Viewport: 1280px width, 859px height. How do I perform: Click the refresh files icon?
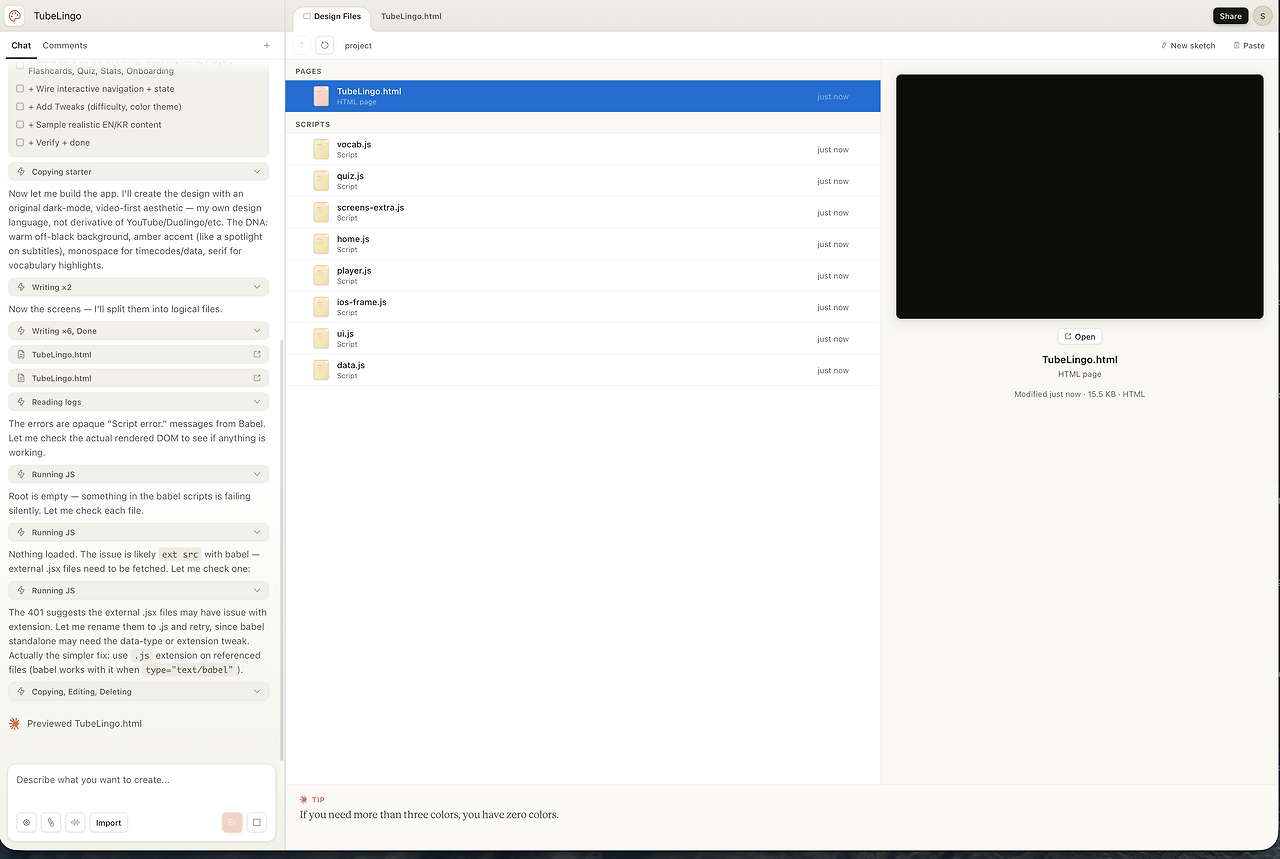(x=325, y=45)
